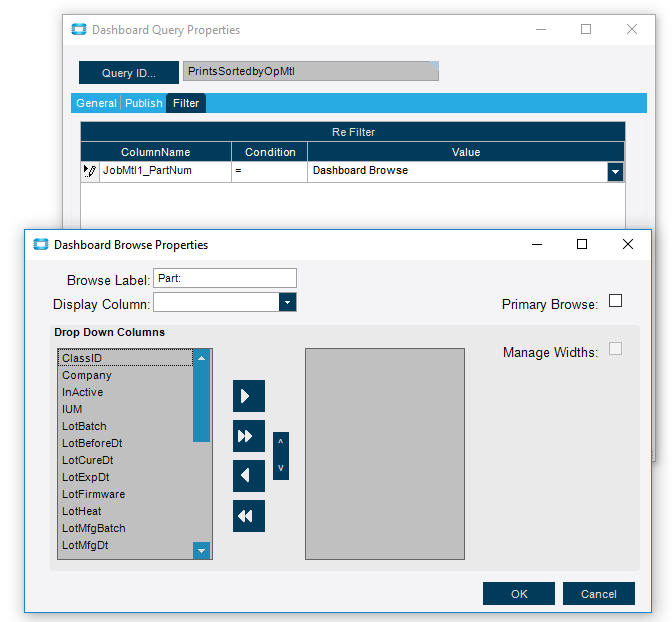Select IUM in the column list
The image size is (672, 622).
pos(125,409)
